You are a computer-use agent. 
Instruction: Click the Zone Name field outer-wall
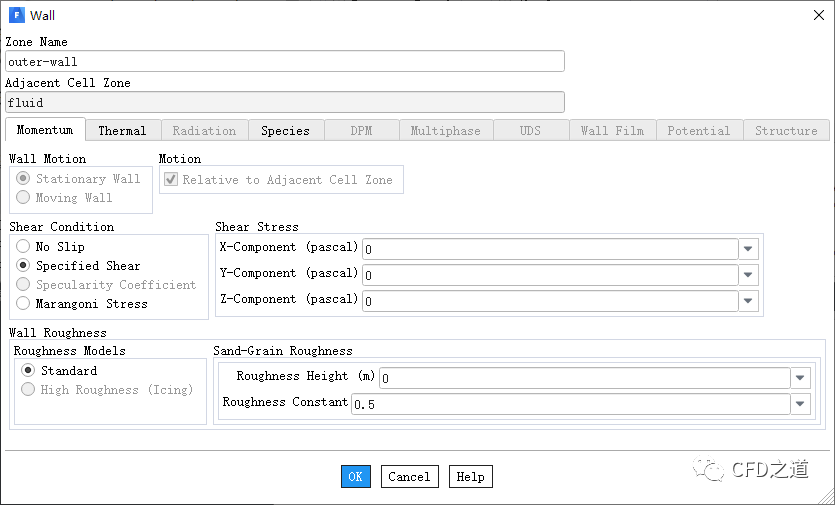click(284, 62)
